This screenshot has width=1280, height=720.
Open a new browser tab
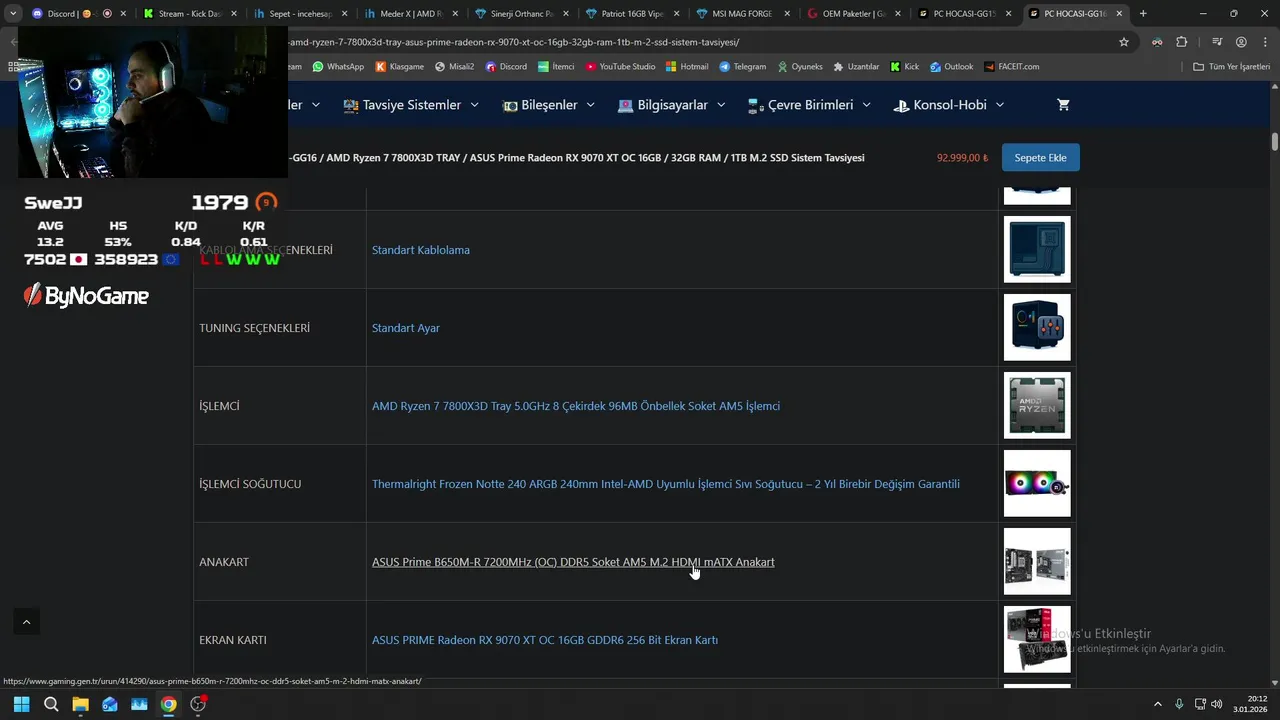pyautogui.click(x=1143, y=14)
